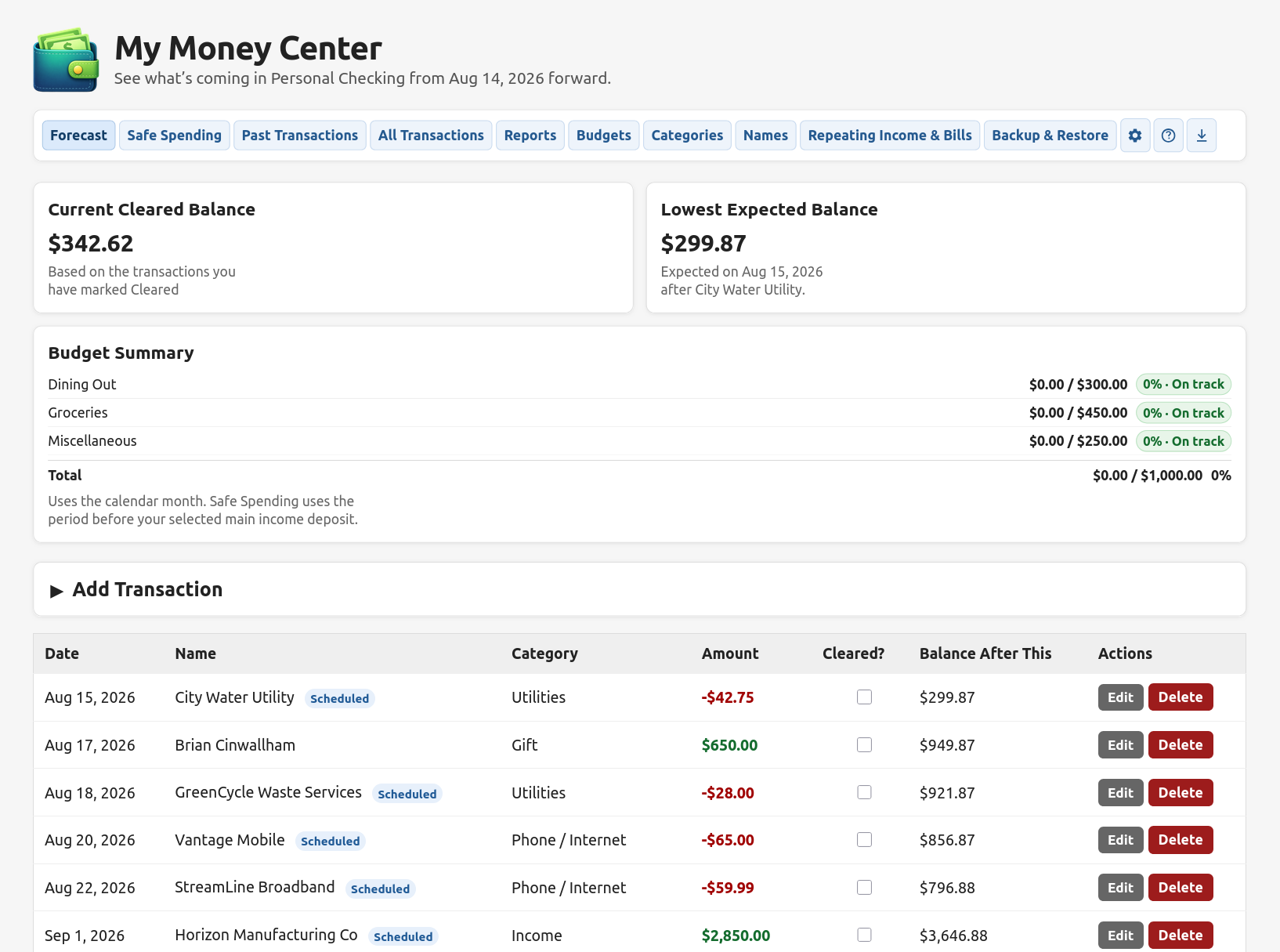Open the settings gear icon
1280x952 pixels.
point(1135,136)
